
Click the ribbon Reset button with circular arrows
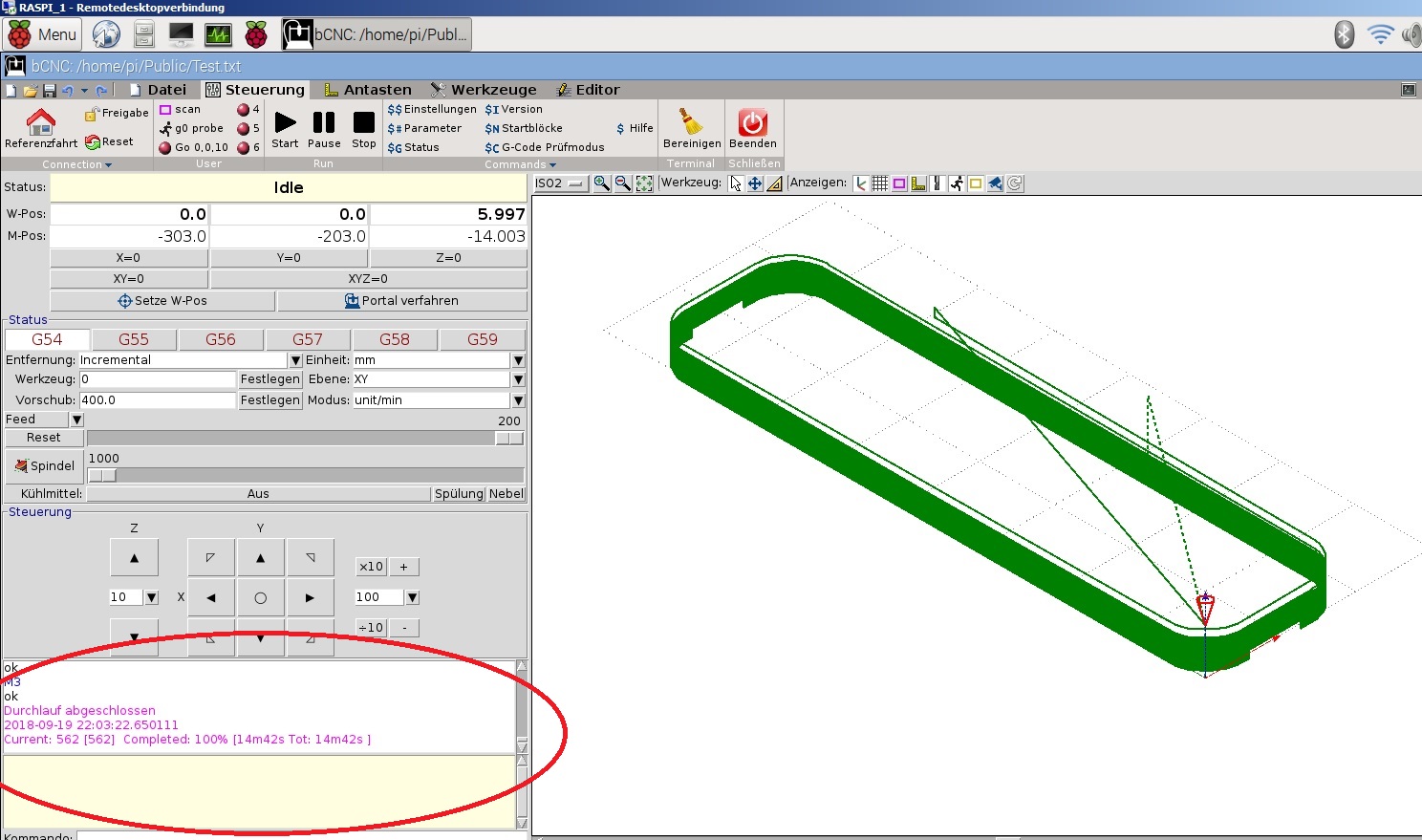click(x=110, y=141)
